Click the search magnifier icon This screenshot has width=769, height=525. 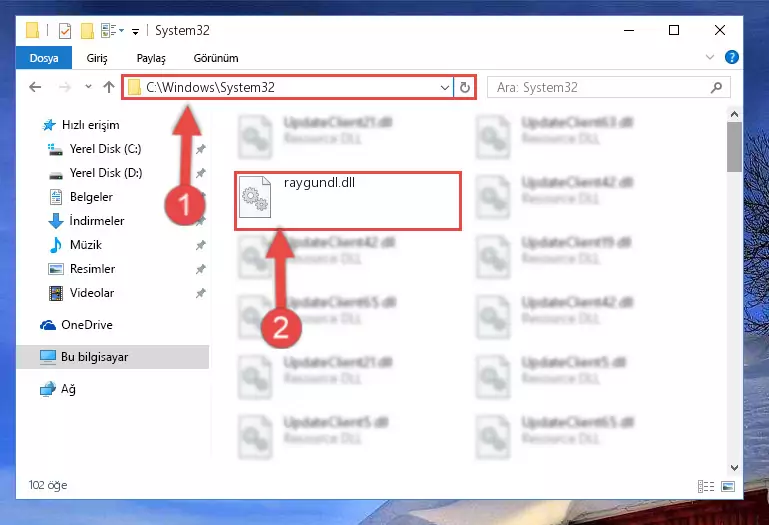tap(716, 87)
